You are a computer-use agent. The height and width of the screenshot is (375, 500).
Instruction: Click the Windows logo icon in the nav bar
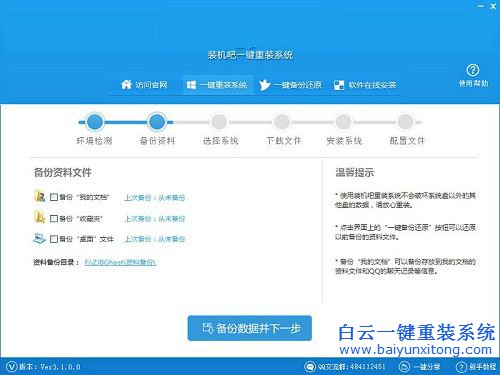tap(191, 85)
